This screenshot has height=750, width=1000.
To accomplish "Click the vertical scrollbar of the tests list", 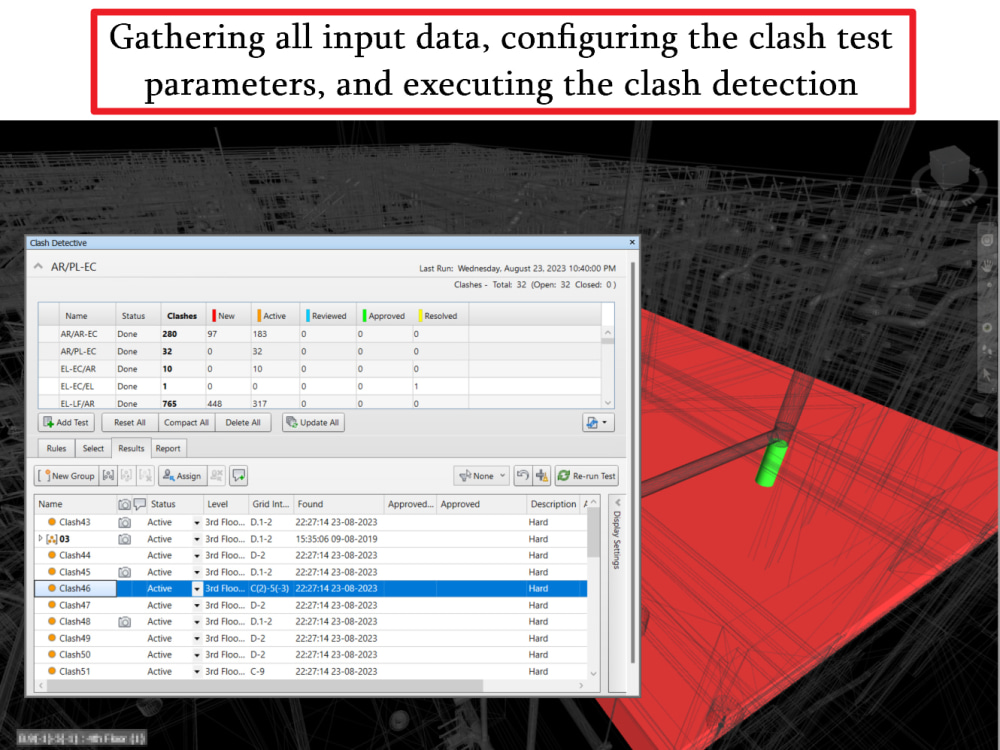I will click(608, 367).
